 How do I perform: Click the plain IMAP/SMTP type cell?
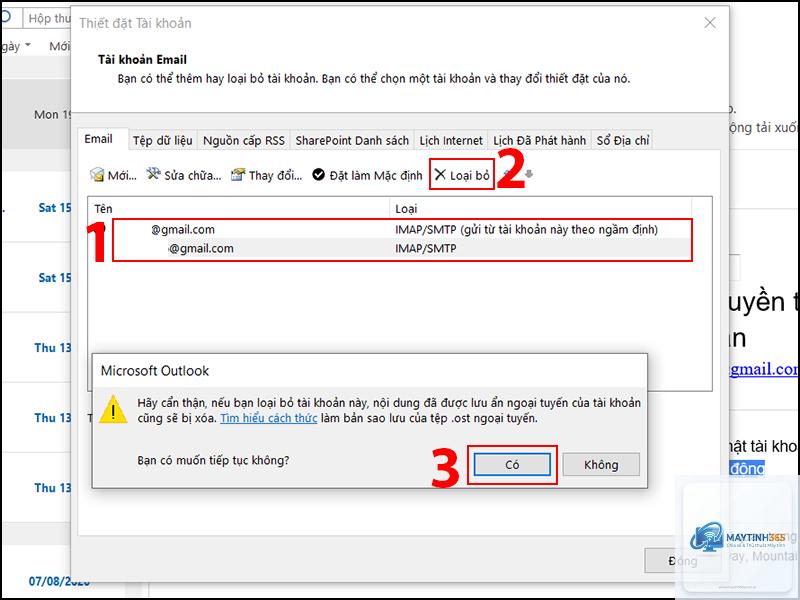click(x=426, y=248)
